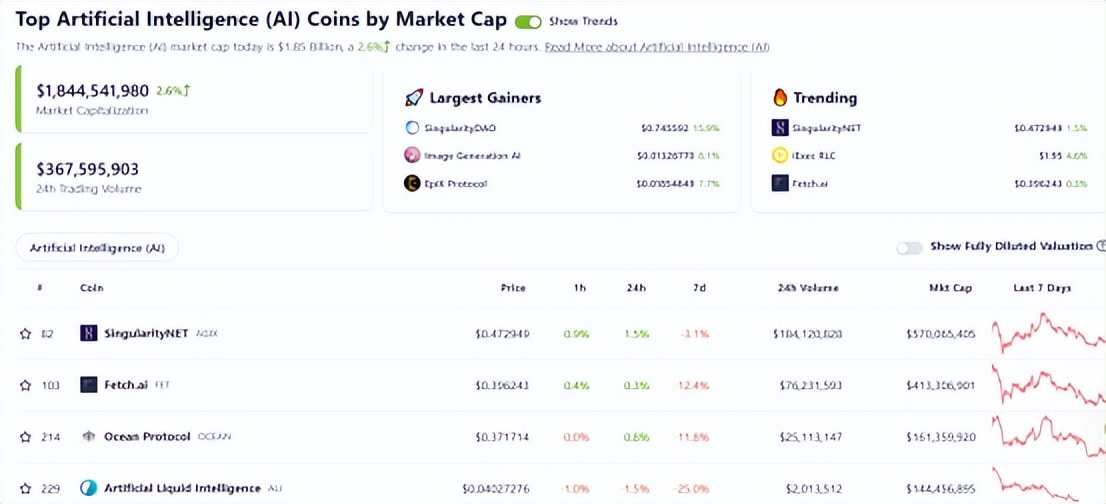Sort coins by Mkt Cap header

click(950, 288)
